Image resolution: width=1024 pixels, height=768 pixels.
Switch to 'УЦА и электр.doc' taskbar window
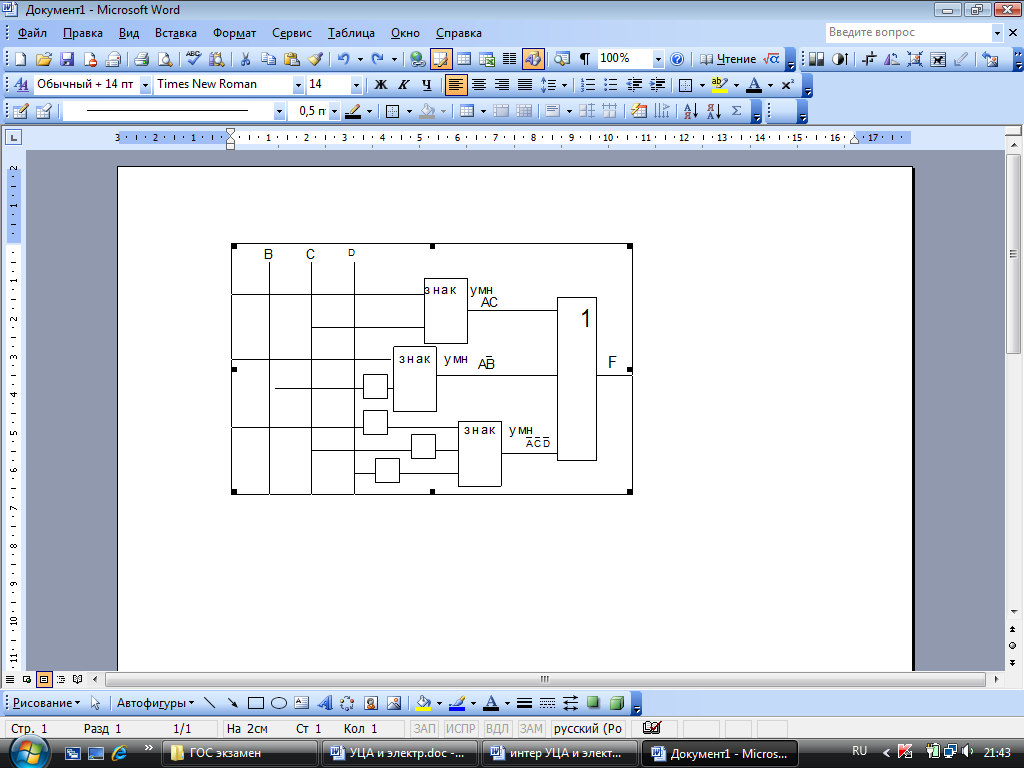click(x=400, y=753)
